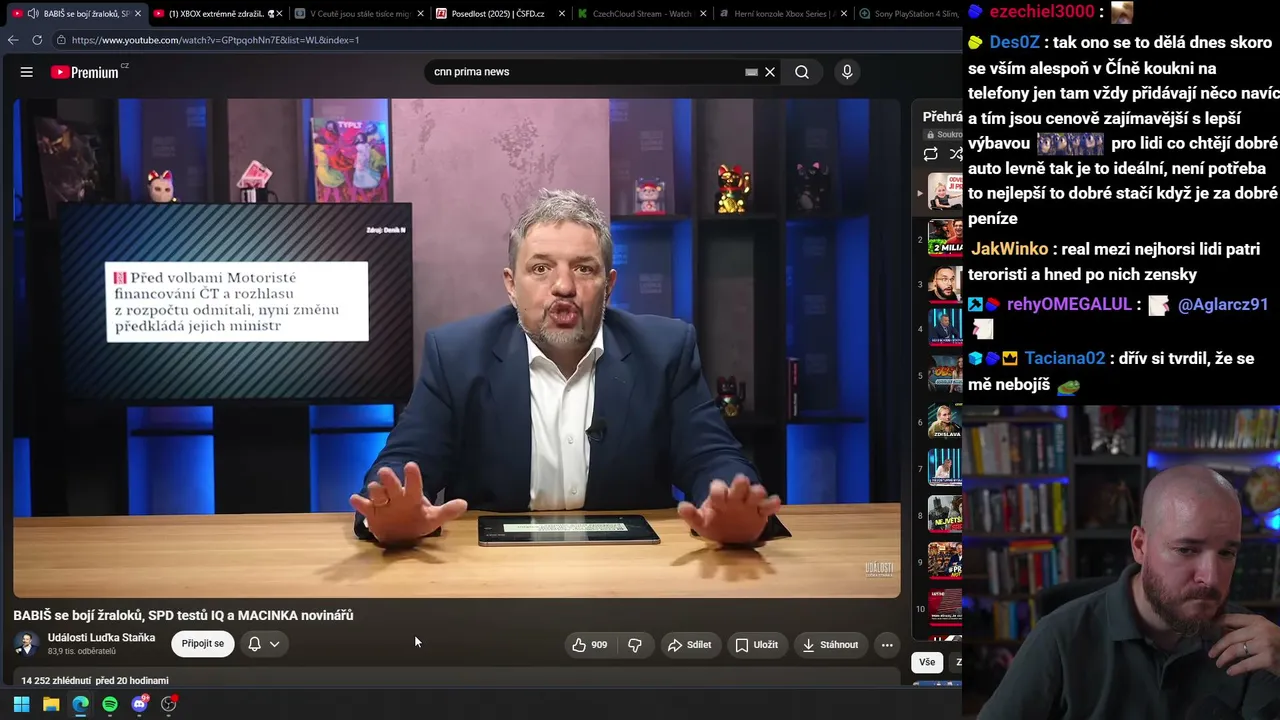
Task: Open chat user JakWinko's name
Action: pyautogui.click(x=1009, y=249)
